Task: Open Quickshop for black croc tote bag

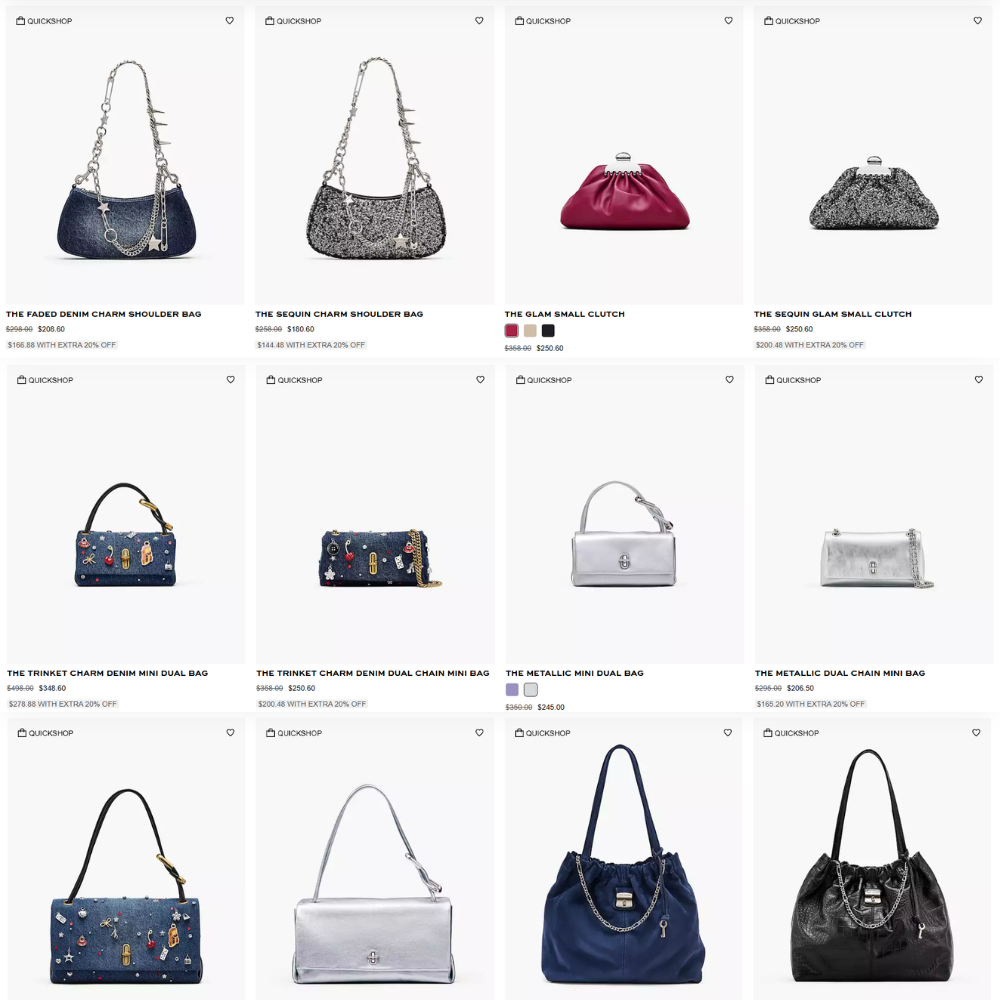Action: pos(791,733)
